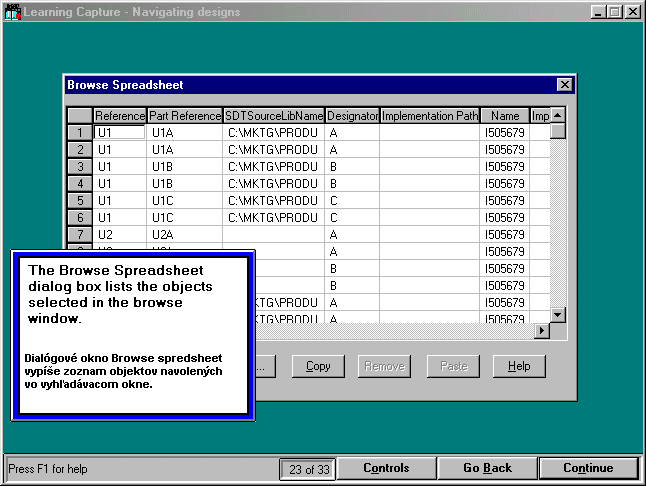Close the Browse Spreadsheet dialog
Viewport: 646px width, 486px height.
[x=564, y=85]
